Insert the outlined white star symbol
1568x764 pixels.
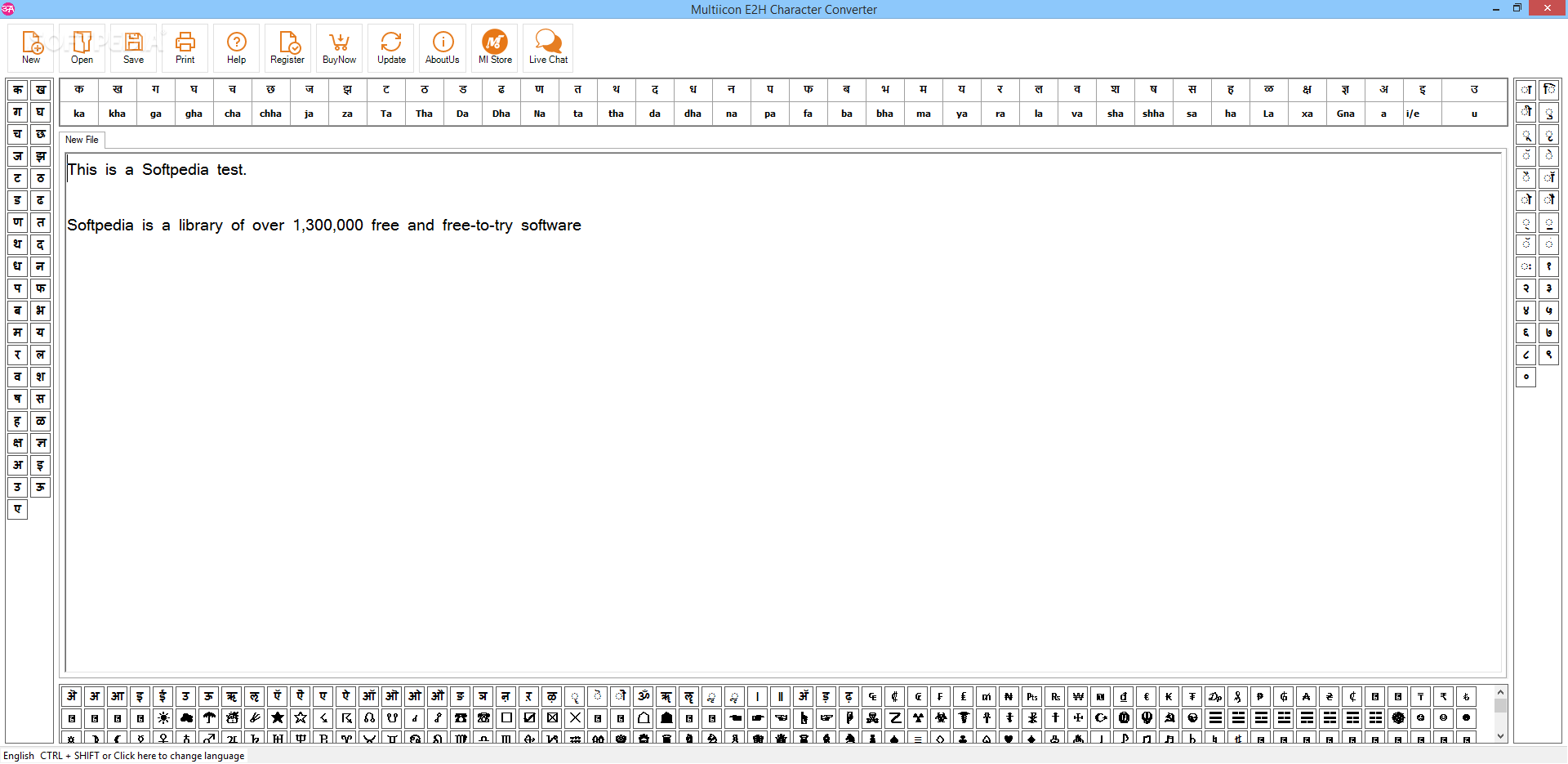click(x=301, y=717)
